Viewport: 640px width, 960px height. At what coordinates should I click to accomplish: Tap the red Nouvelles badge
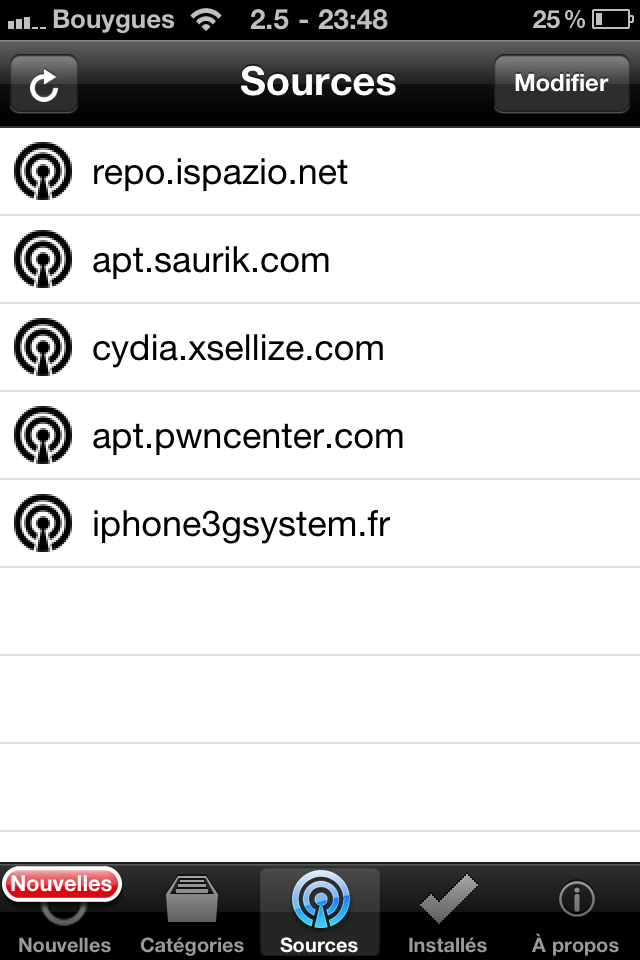(x=62, y=884)
